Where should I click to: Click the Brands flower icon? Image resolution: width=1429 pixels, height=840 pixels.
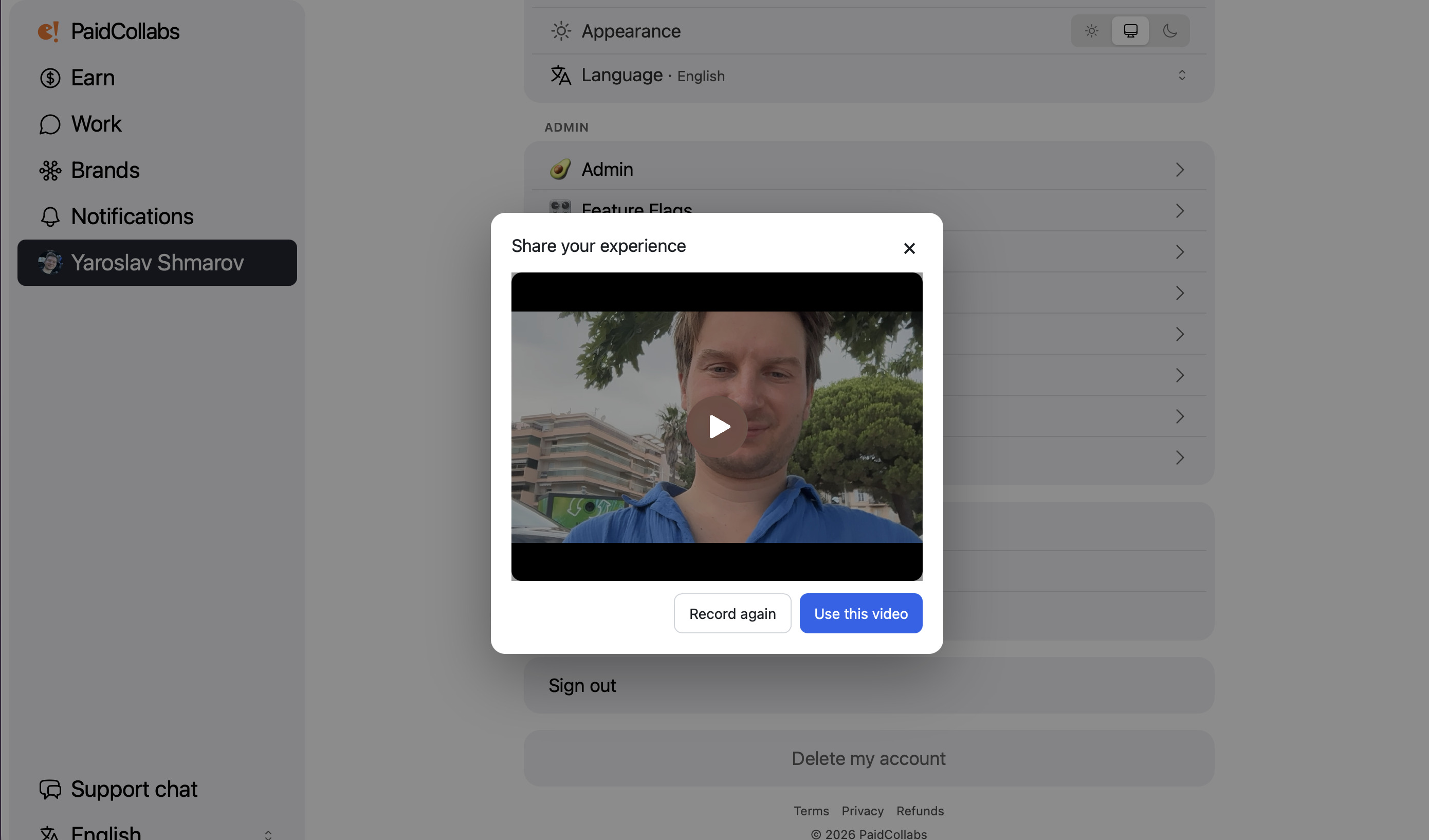tap(50, 170)
